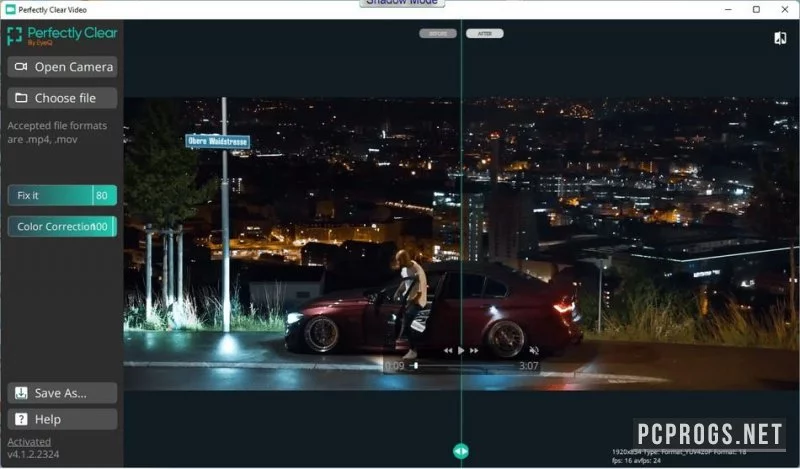Screen dimensions: 800x469
Task: Click the save icon in Save As
Action: click(21, 393)
